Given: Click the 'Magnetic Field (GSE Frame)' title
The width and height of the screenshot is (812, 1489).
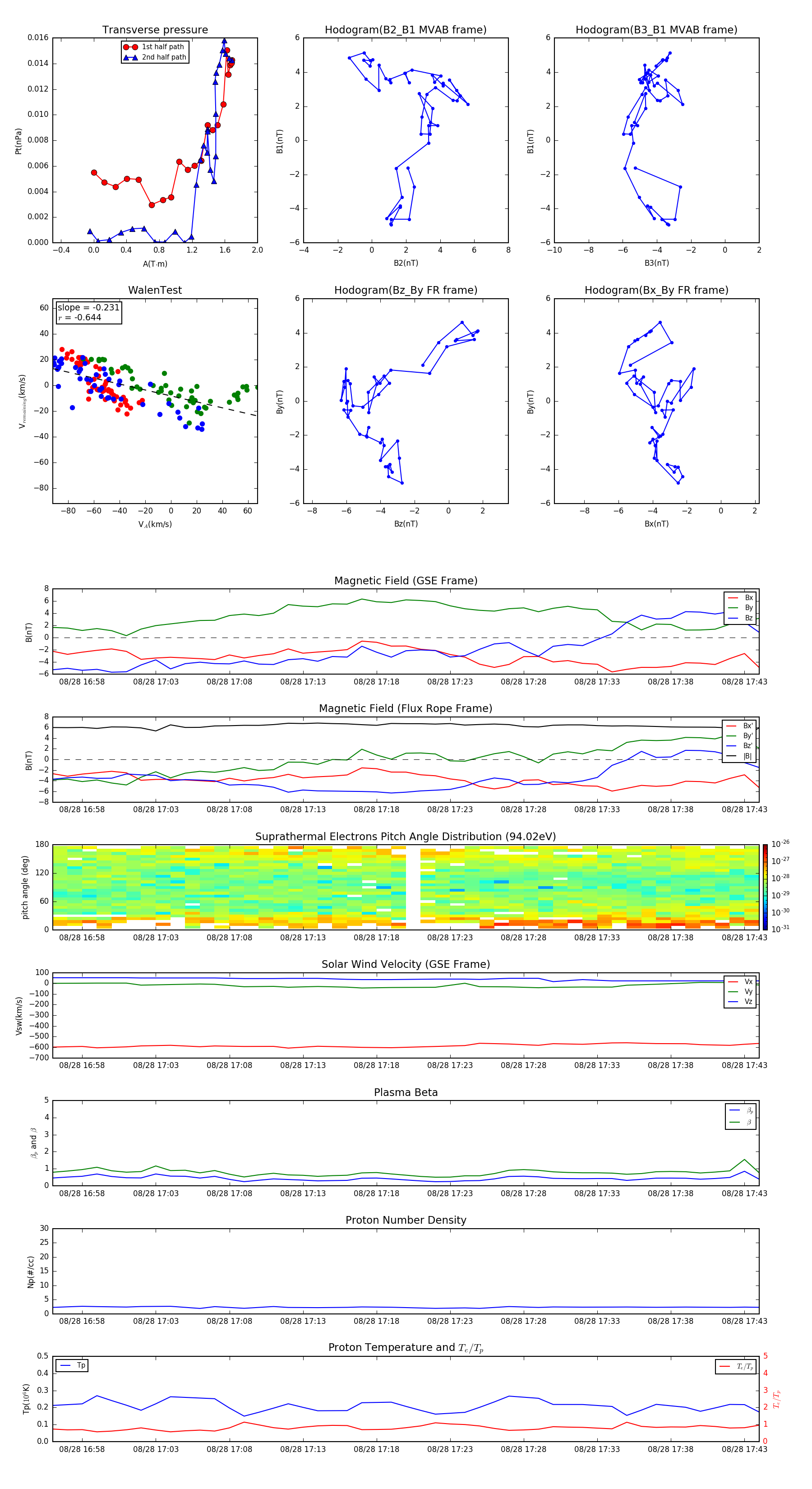Looking at the screenshot, I should (406, 581).
